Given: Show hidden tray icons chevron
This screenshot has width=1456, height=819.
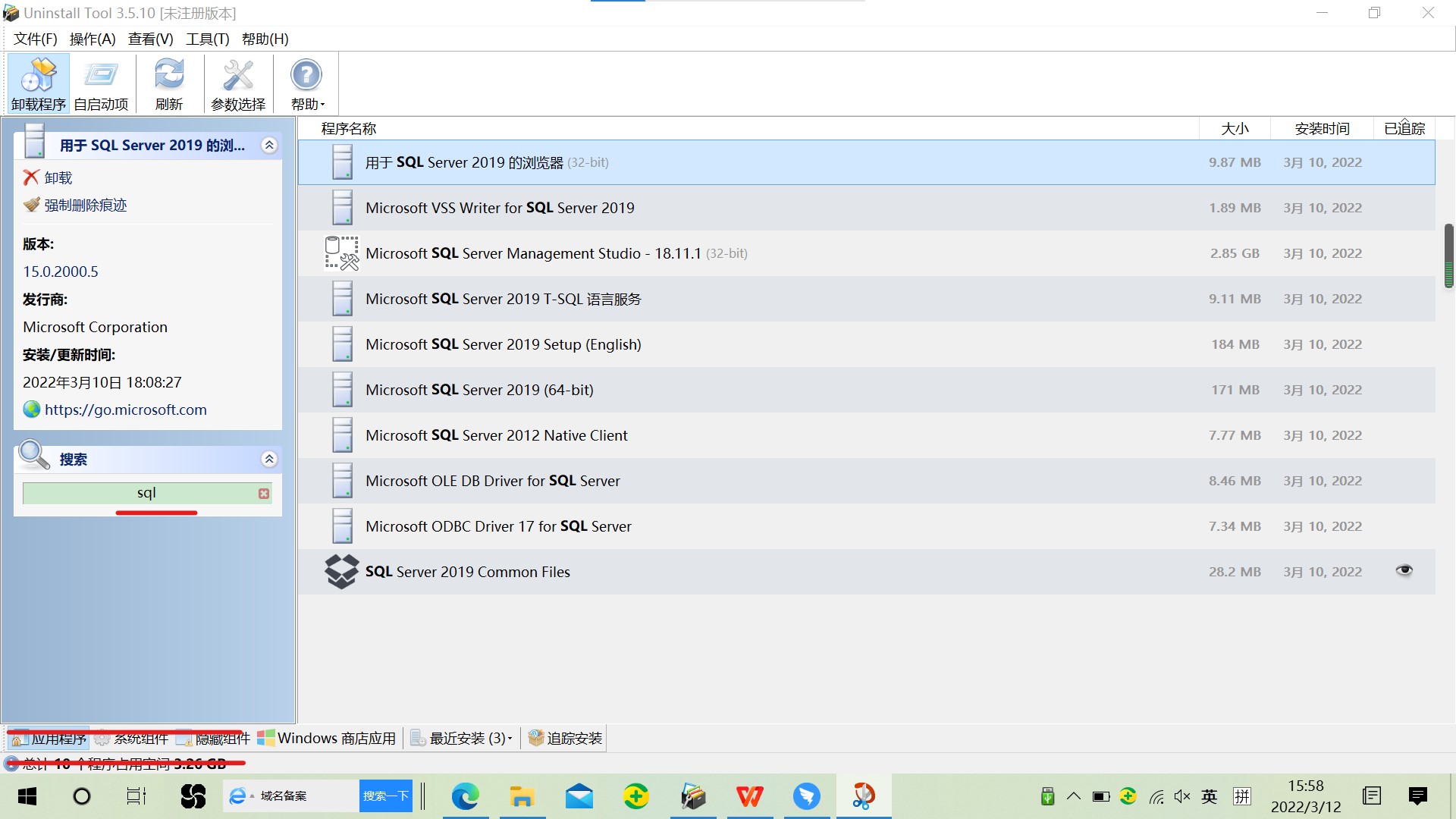Looking at the screenshot, I should click(x=1074, y=796).
